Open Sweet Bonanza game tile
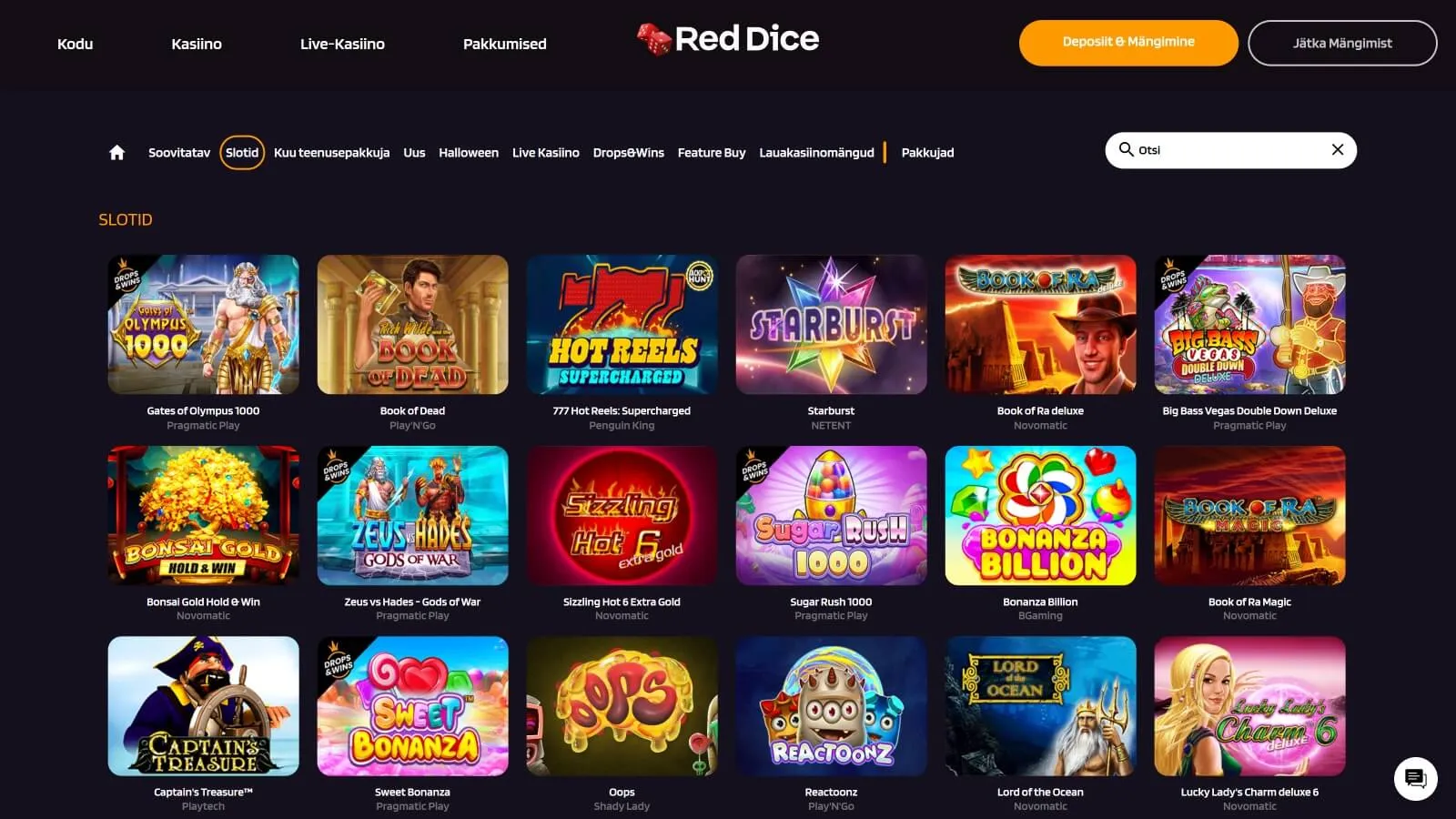This screenshot has height=819, width=1456. [412, 706]
